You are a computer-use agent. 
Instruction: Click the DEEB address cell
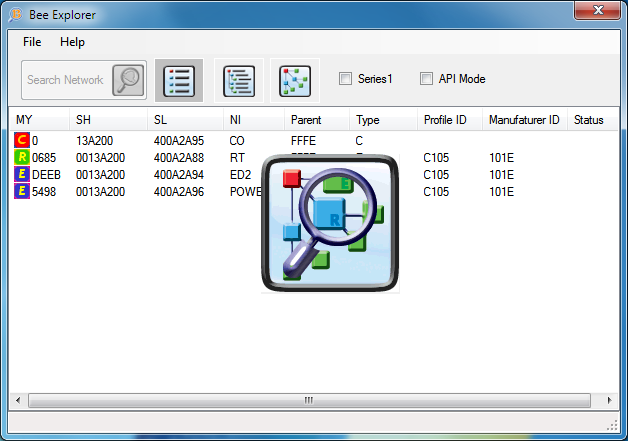tap(46, 175)
